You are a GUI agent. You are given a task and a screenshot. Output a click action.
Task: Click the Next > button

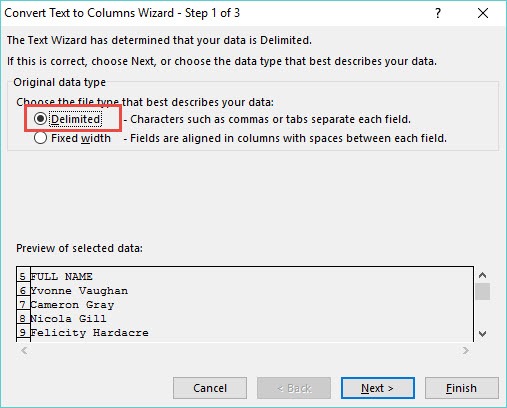(x=378, y=388)
